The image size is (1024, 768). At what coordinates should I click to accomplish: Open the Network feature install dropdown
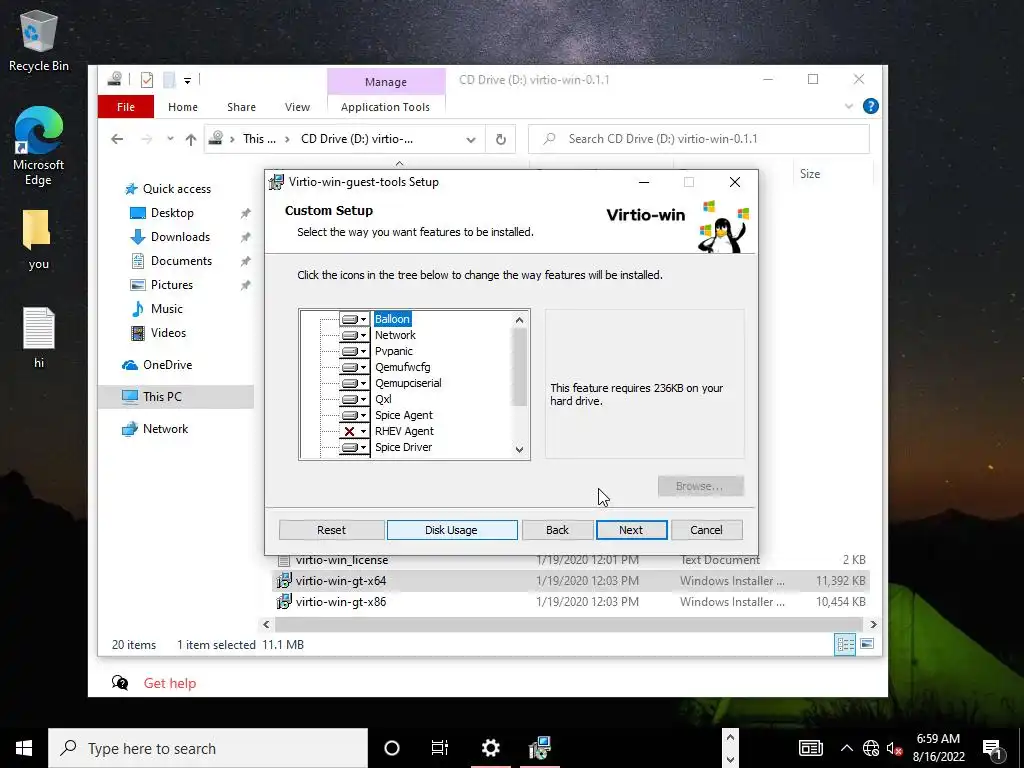(354, 335)
